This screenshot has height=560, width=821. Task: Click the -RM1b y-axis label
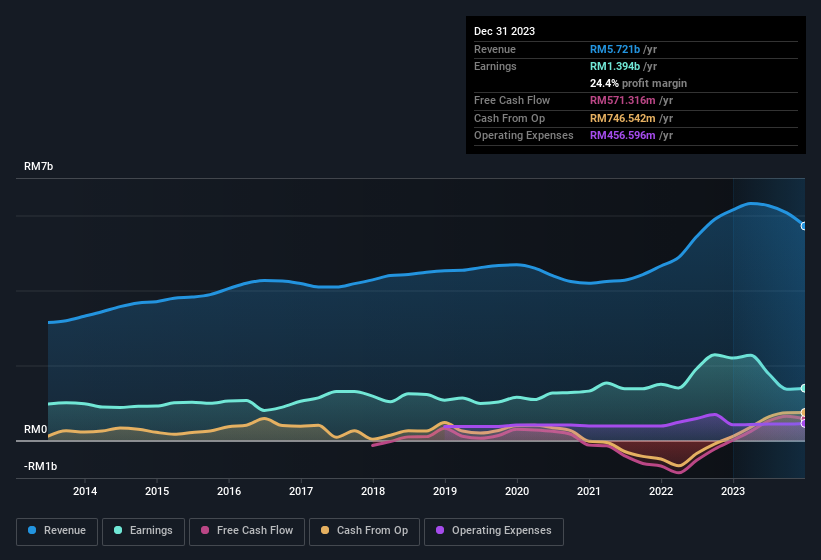coord(40,466)
